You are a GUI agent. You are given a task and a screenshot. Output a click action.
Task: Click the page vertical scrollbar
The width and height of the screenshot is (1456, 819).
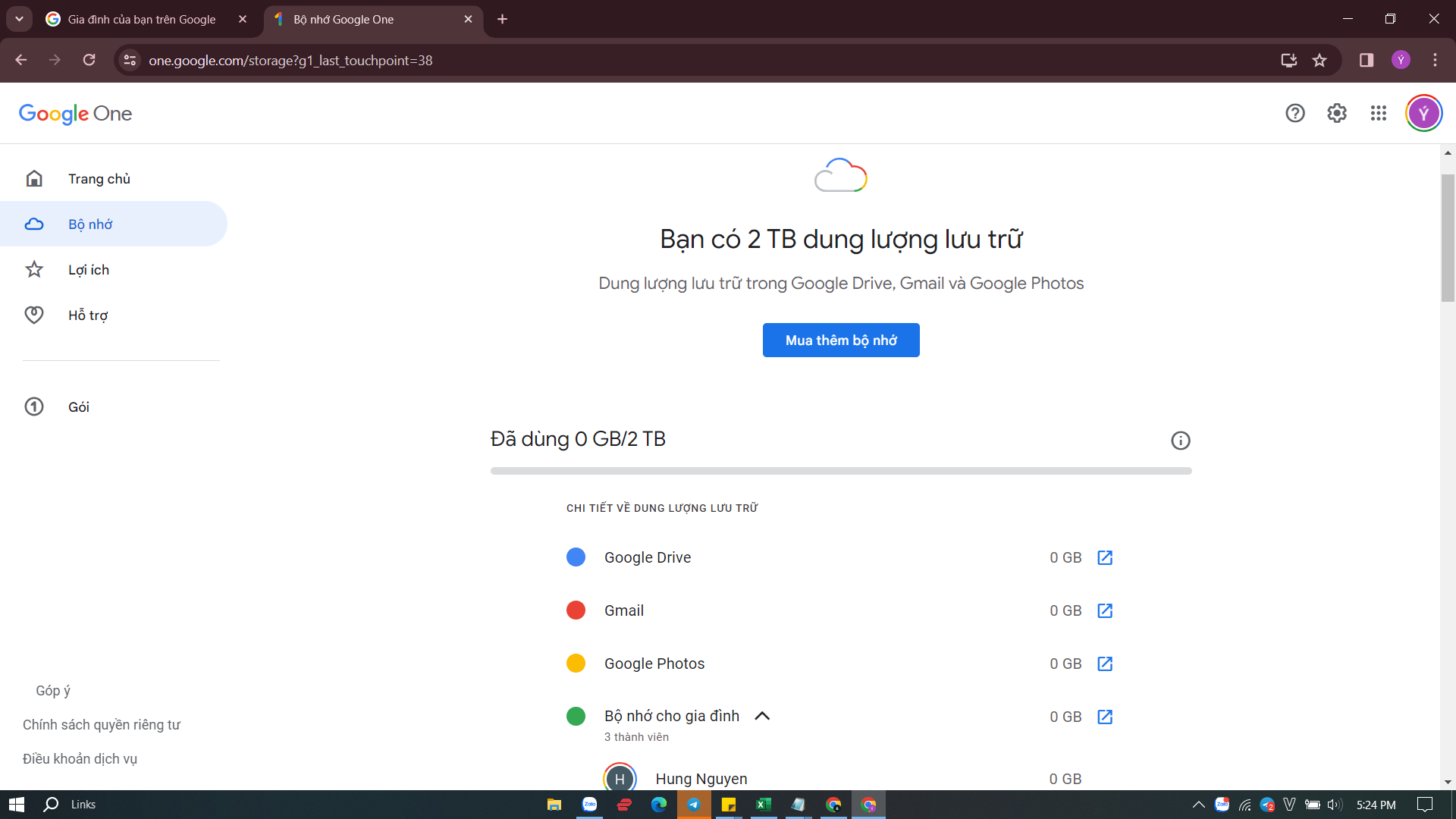(1448, 239)
